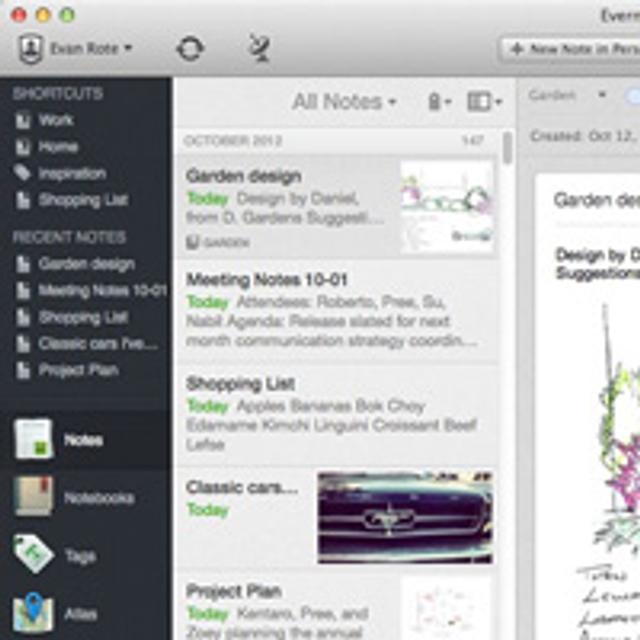Open Shopping List in Recent Notes

(72, 317)
